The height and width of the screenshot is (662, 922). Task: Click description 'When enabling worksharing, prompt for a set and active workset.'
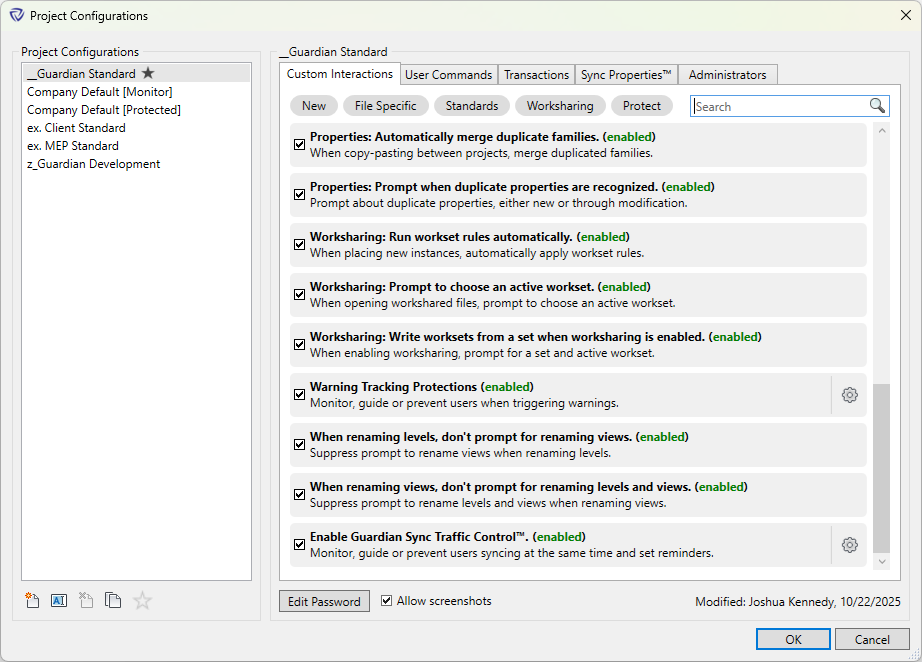pyautogui.click(x=482, y=353)
